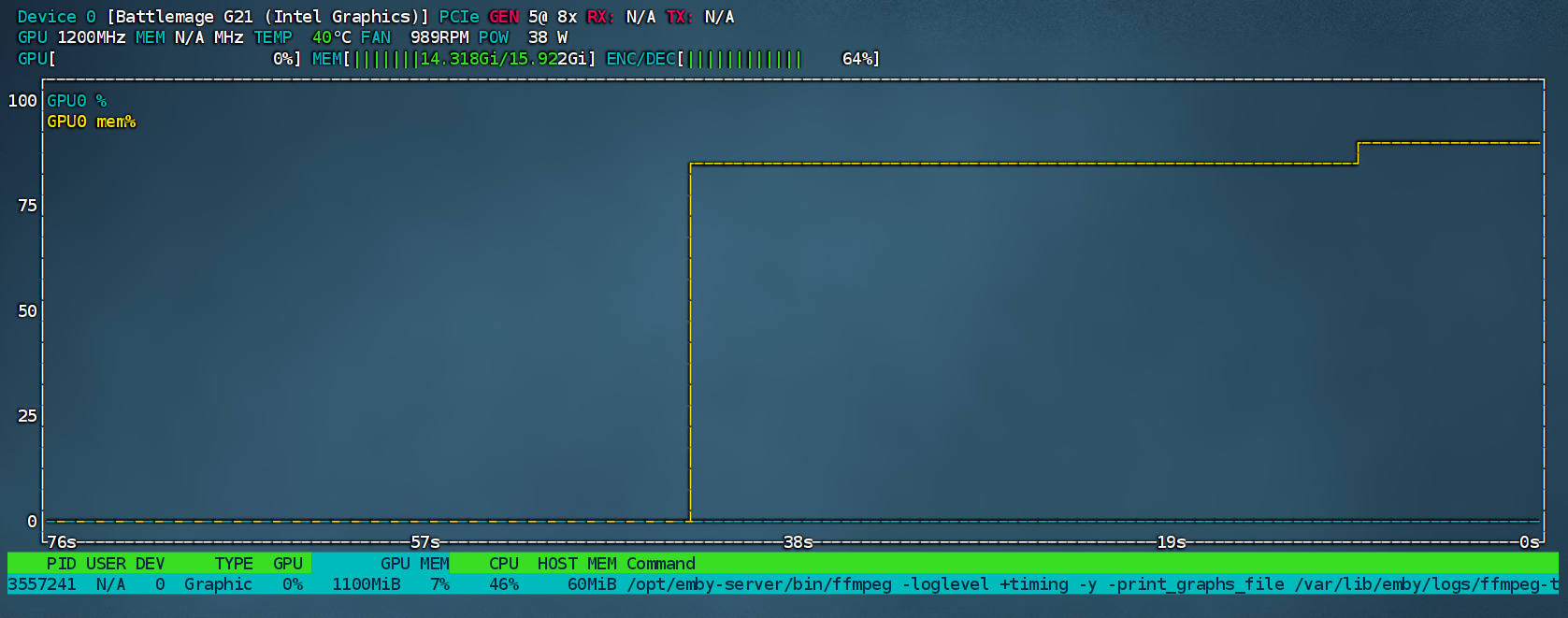Click the USER column header
This screenshot has width=1568, height=618.
(106, 564)
